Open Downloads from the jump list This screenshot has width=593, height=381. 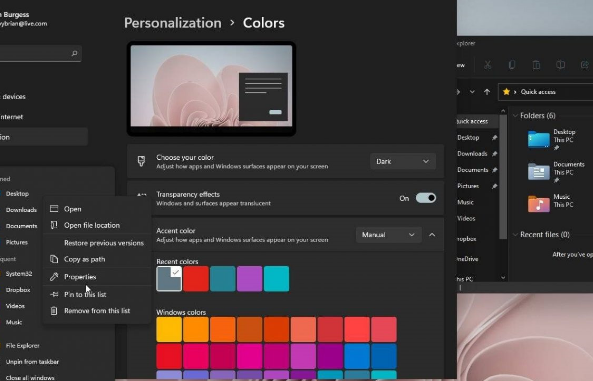pos(21,210)
